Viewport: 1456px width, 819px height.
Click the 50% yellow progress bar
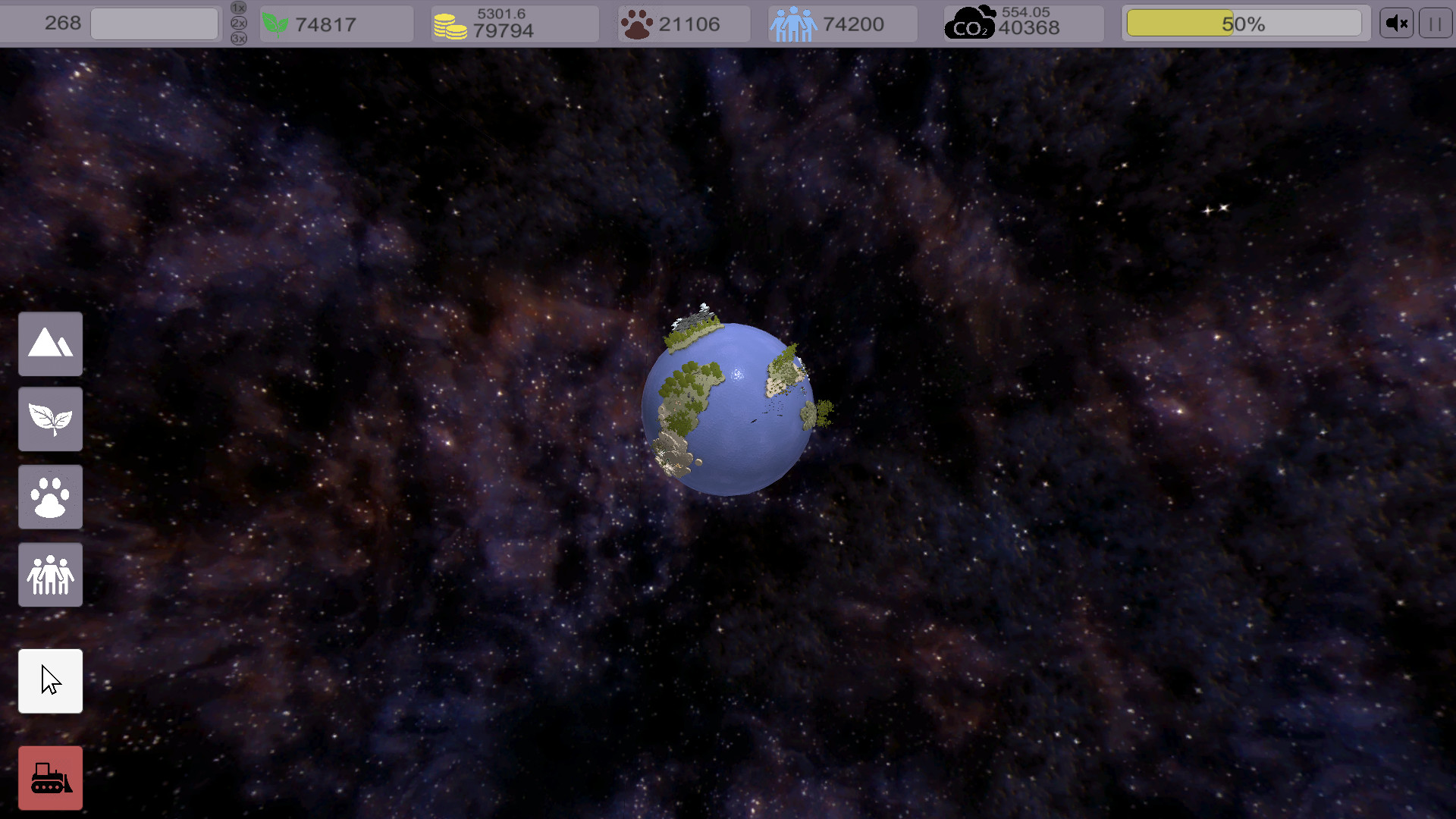coord(1244,23)
